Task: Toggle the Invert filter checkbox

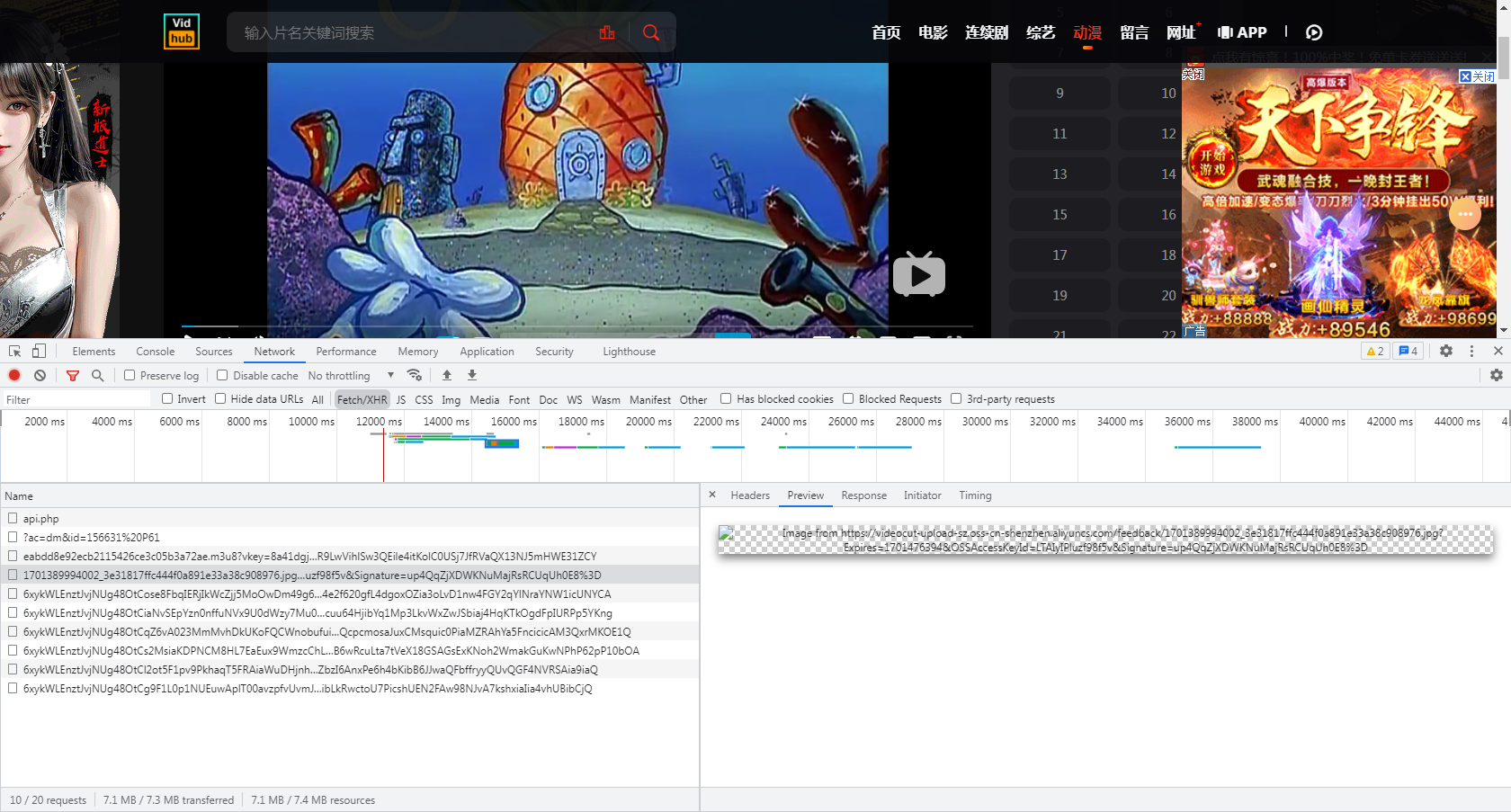Action: pyautogui.click(x=167, y=398)
